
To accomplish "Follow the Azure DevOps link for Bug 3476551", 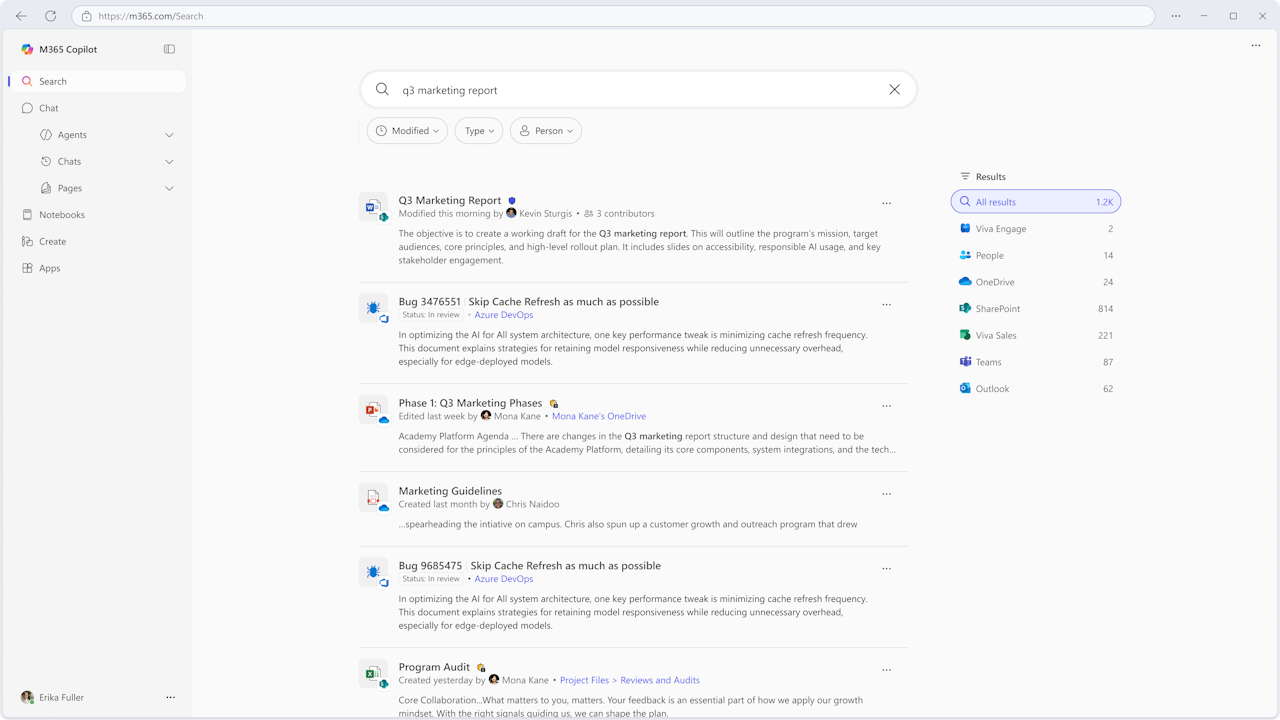I will coord(503,314).
